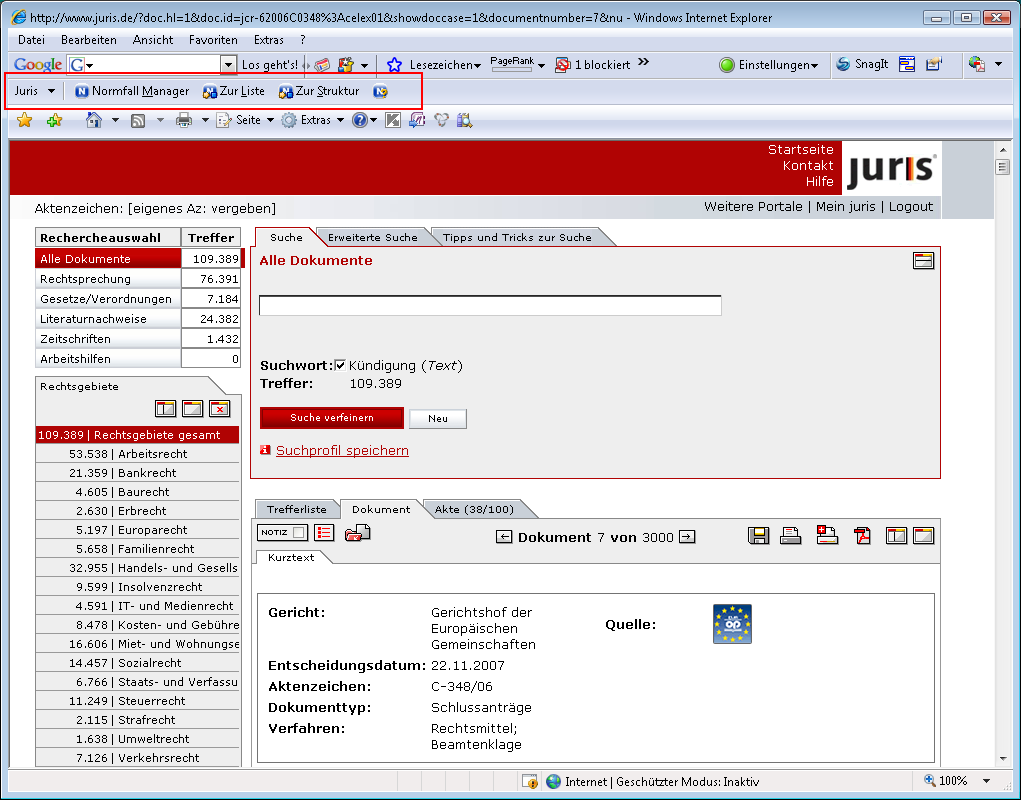The width and height of the screenshot is (1021, 800).
Task: Add document to file folder icon
Action: click(x=357, y=533)
